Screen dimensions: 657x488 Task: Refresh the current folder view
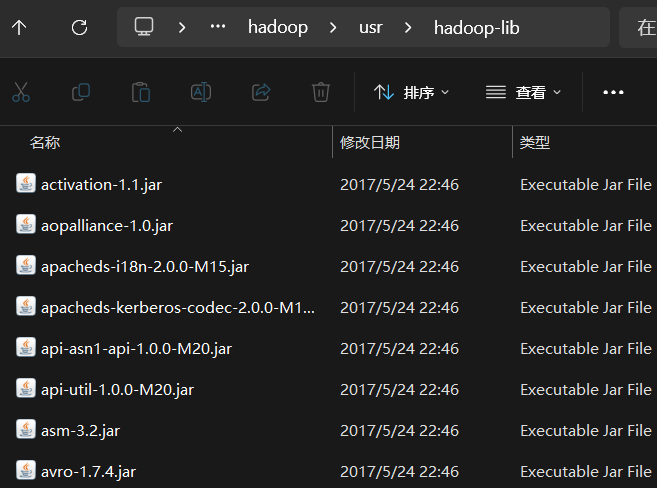[79, 28]
